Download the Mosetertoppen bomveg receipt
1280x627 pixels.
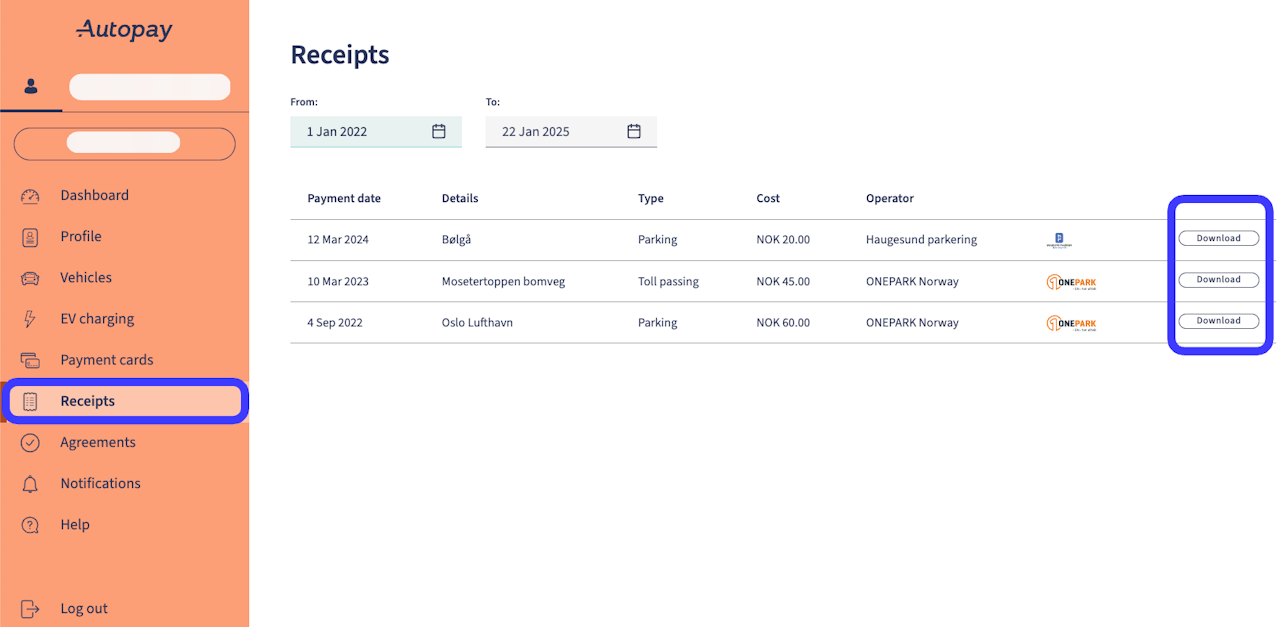tap(1218, 280)
